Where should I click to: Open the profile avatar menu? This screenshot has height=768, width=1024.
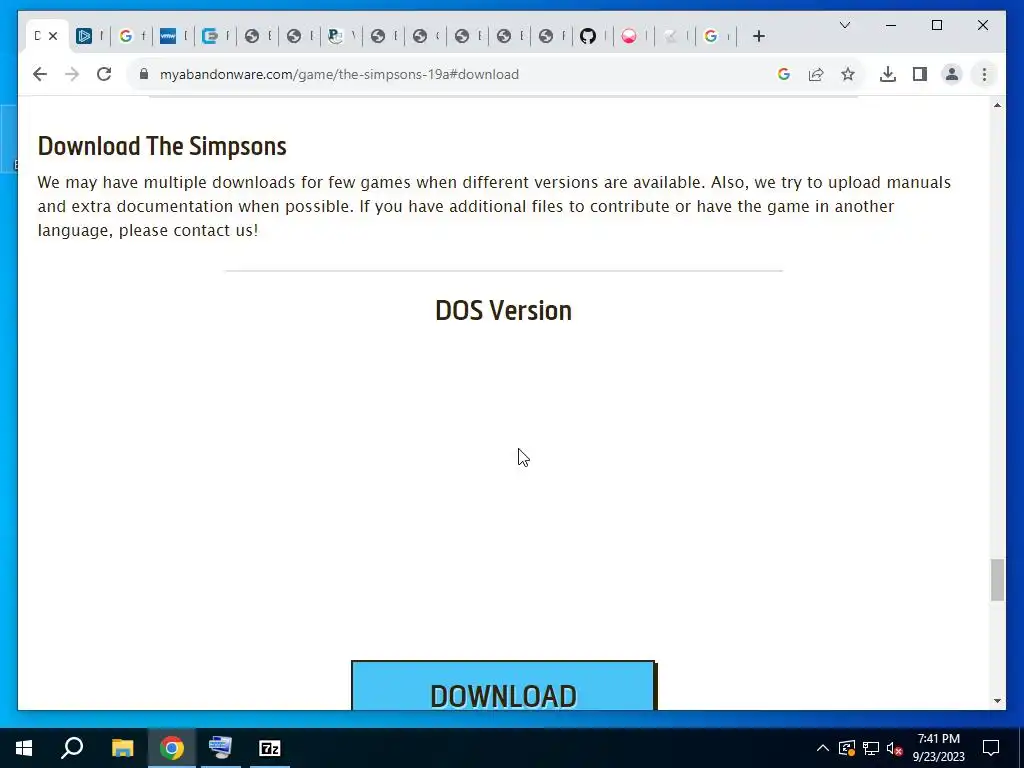[952, 74]
